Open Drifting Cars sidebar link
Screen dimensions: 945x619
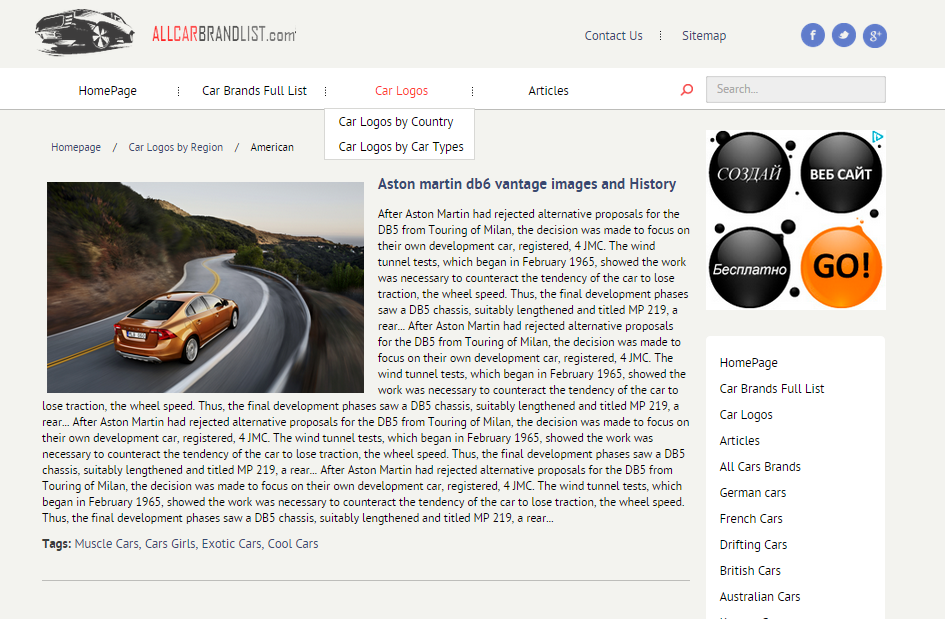753,544
